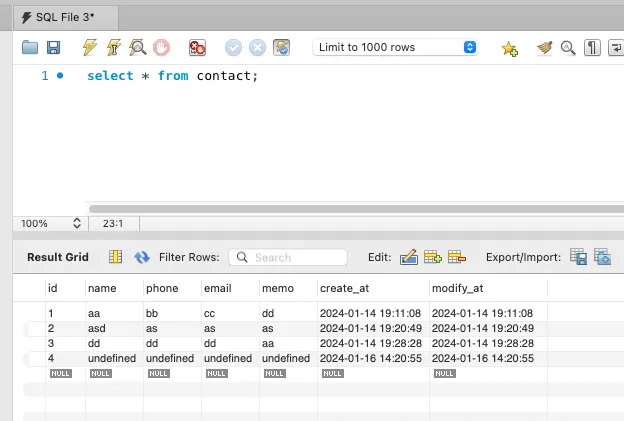Execute statement under cursor icon

coord(114,47)
